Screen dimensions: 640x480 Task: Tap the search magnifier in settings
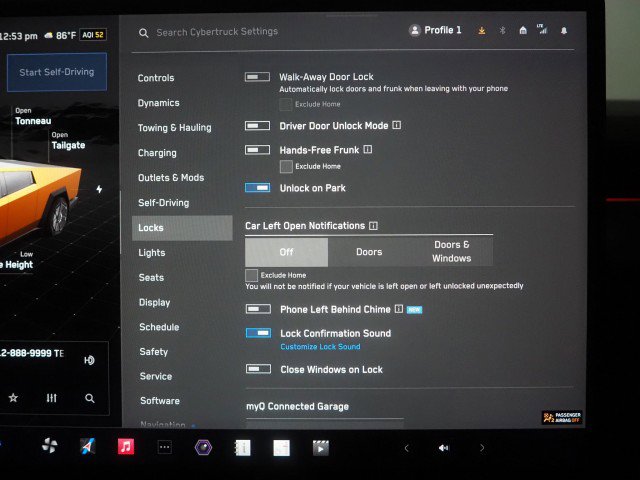pyautogui.click(x=143, y=33)
